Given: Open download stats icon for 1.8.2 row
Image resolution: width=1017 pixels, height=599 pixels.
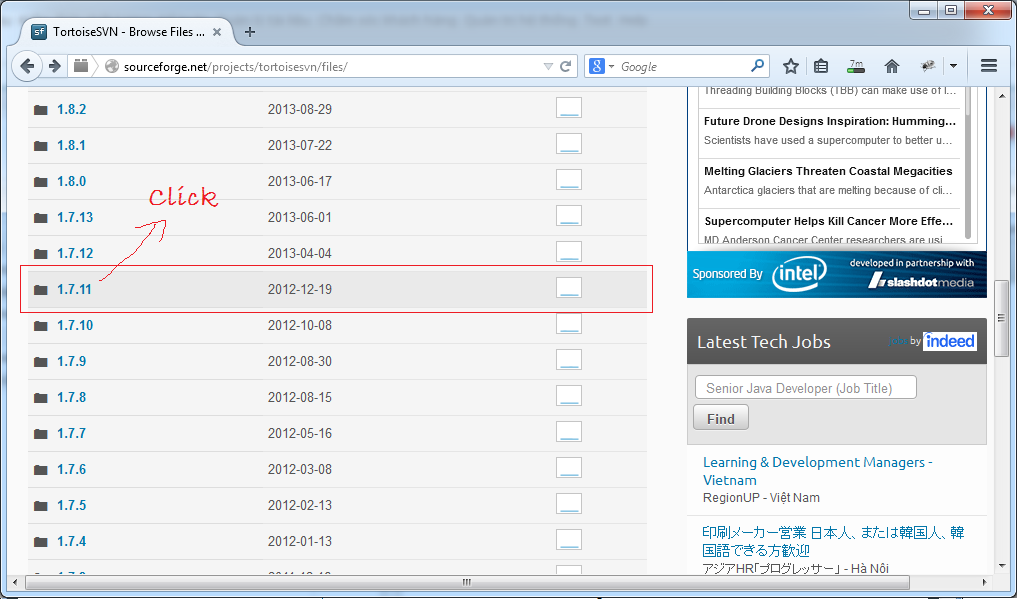Looking at the screenshot, I should pos(569,108).
